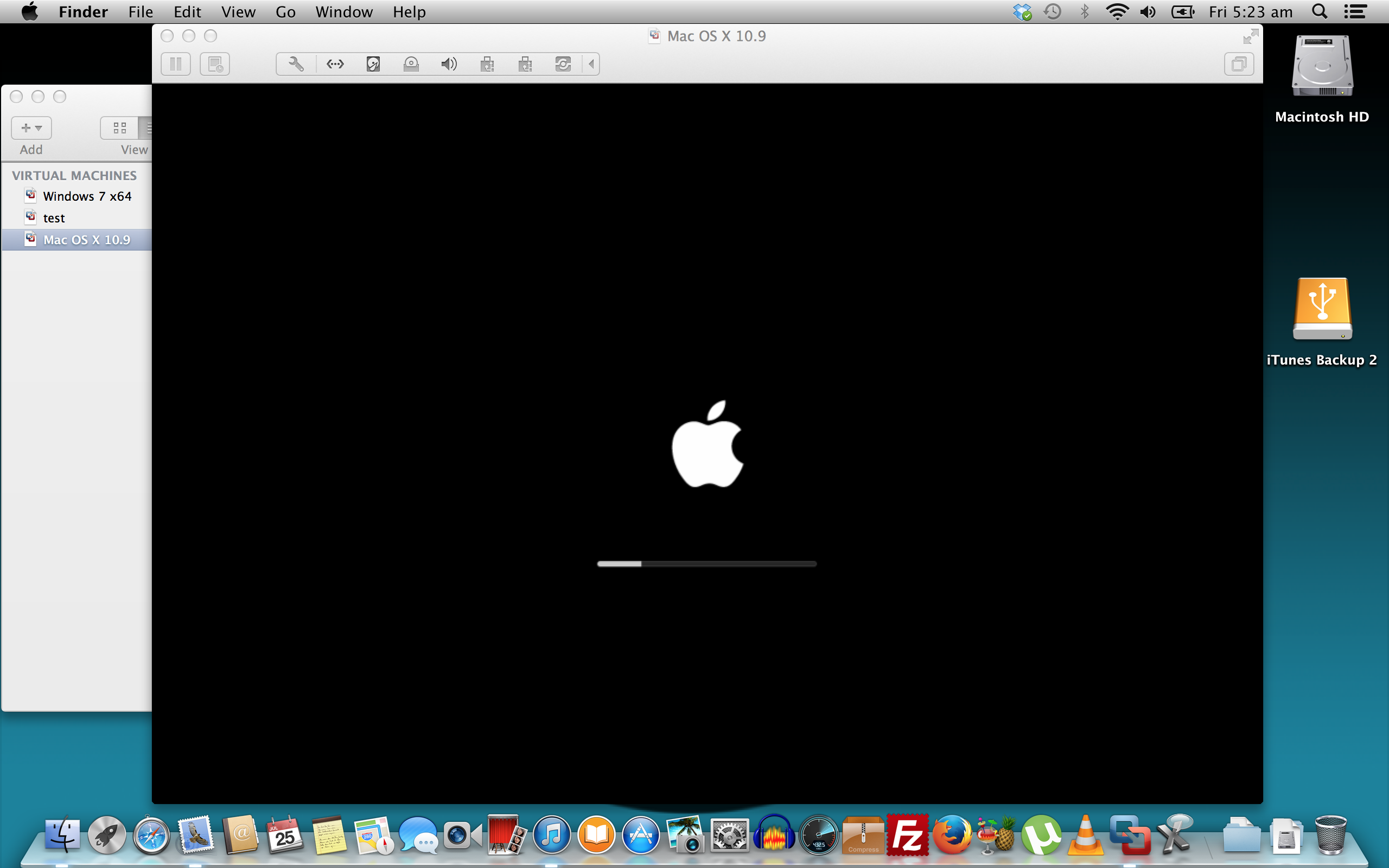Open the View menu in the menu bar
Viewport: 1389px width, 868px height.
tap(238, 11)
